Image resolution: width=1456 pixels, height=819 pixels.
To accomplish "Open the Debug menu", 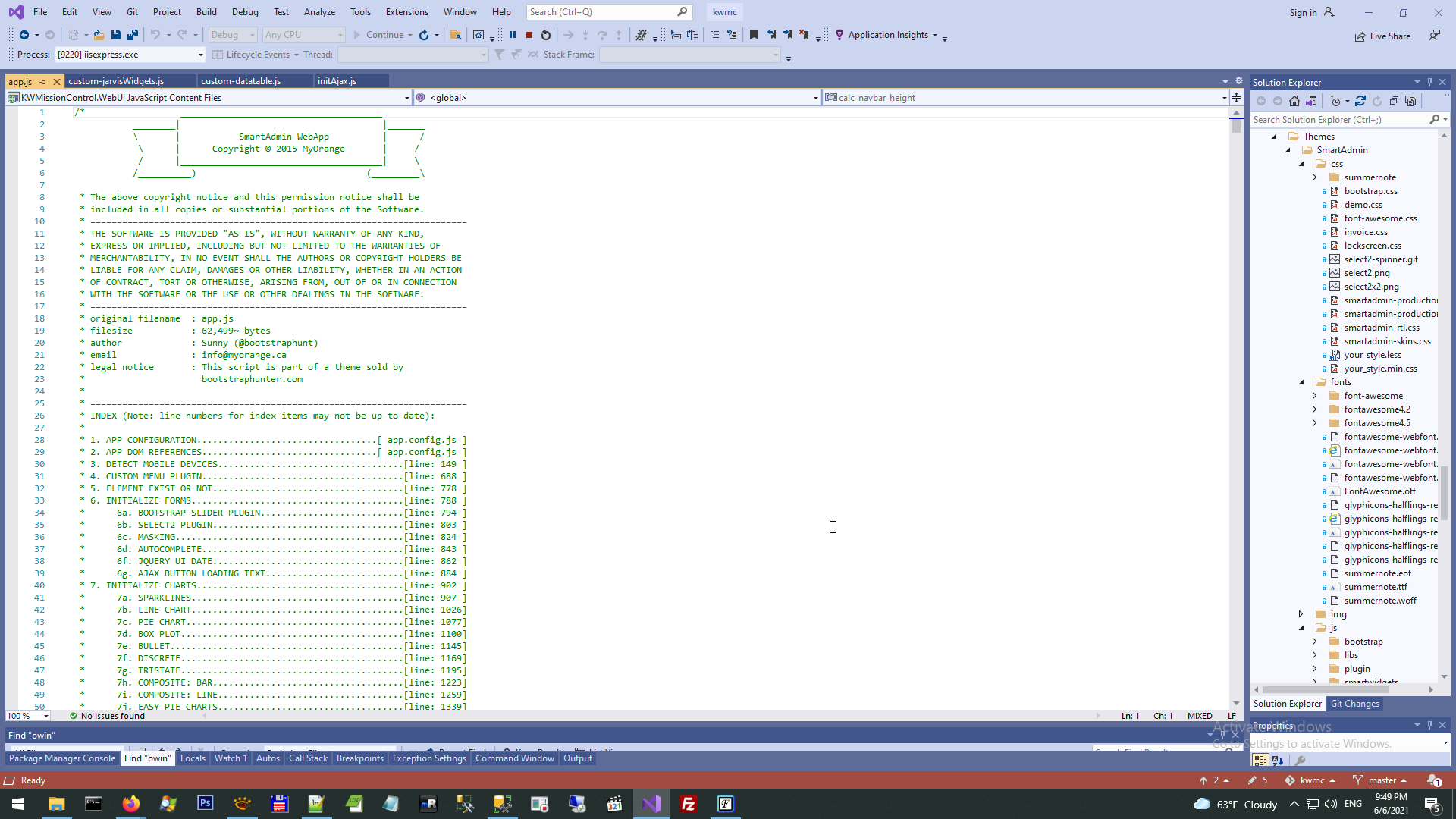I will tap(245, 12).
